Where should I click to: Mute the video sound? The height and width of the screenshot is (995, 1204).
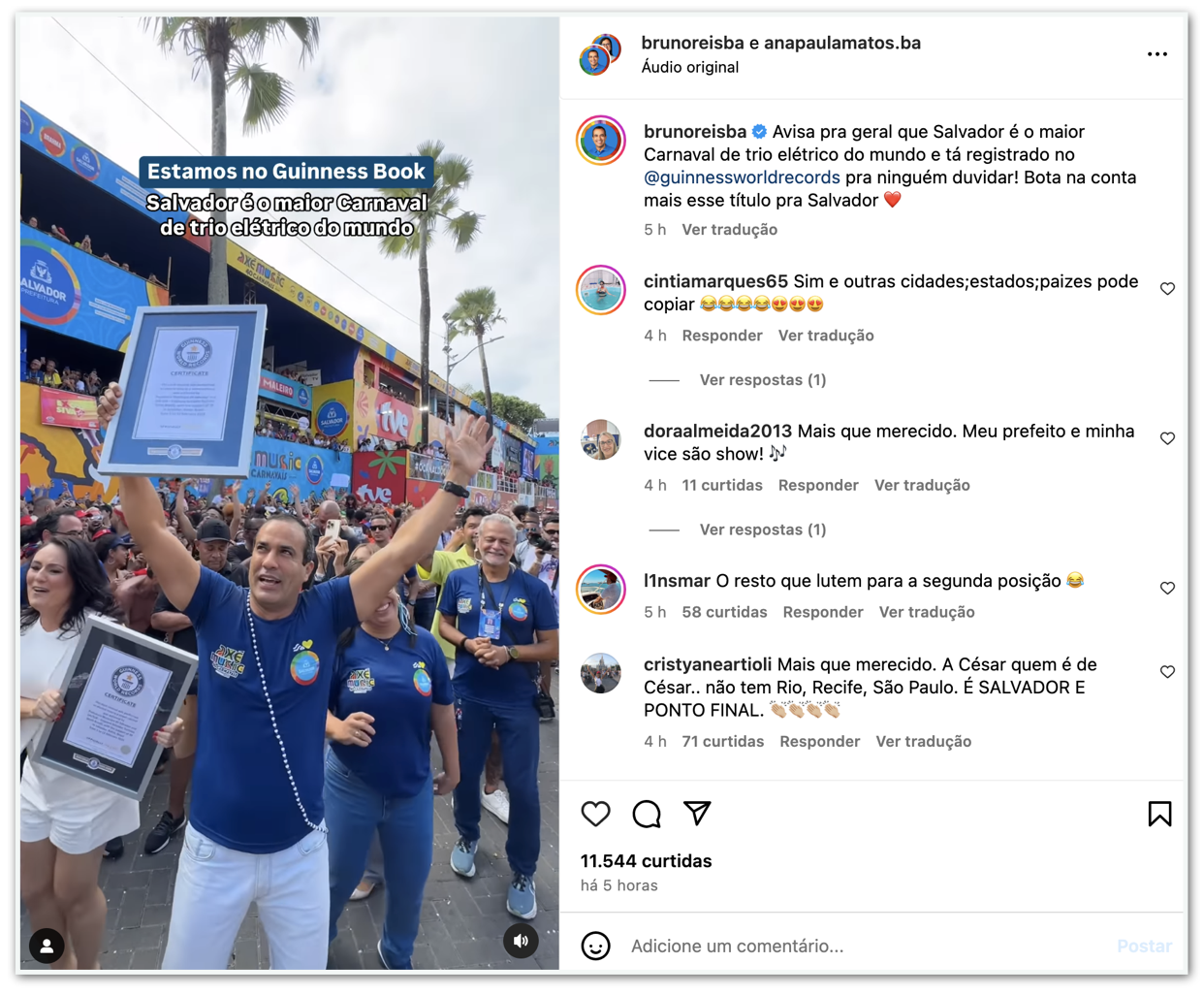pos(521,941)
